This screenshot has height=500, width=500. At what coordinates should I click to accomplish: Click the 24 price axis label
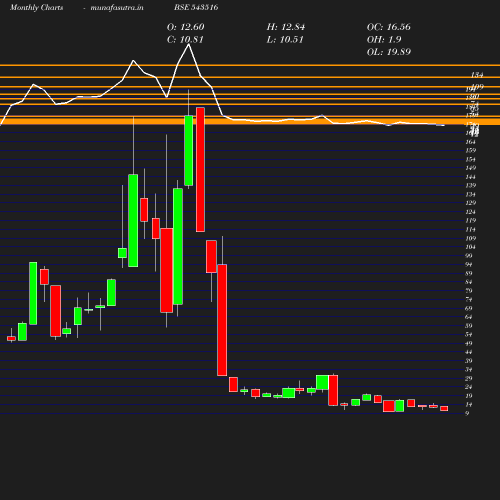[x=469, y=387]
